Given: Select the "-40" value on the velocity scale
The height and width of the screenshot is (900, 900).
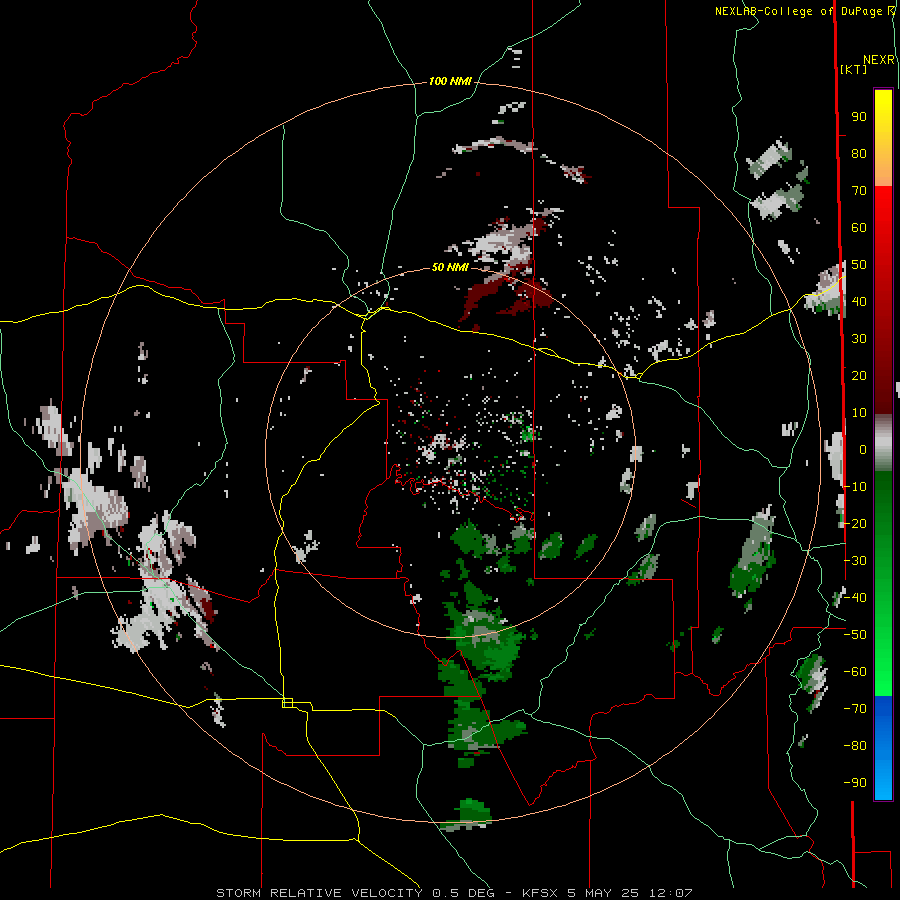Looking at the screenshot, I should pos(855,598).
